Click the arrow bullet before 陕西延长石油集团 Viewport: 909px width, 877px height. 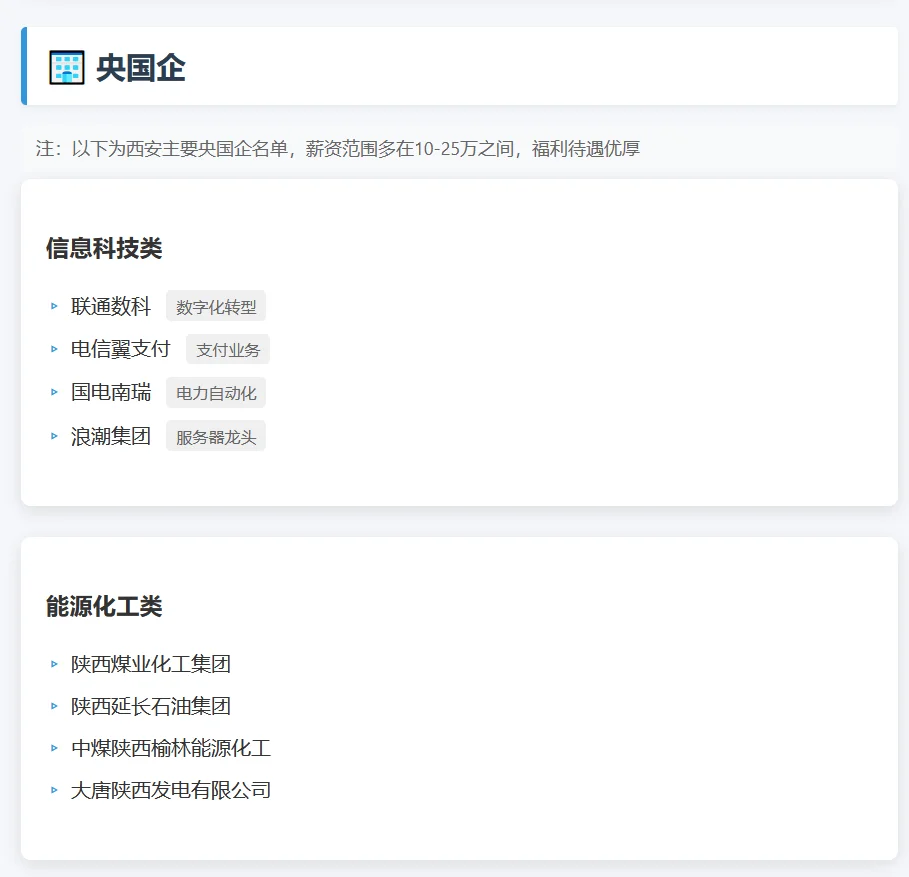click(x=54, y=706)
